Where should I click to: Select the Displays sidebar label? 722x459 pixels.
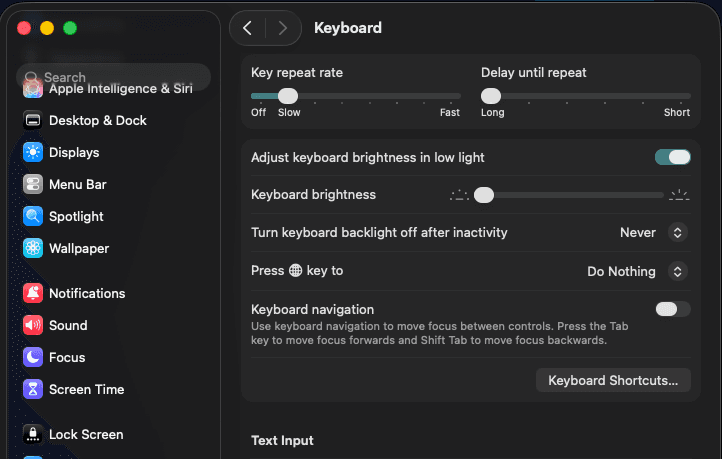[74, 152]
